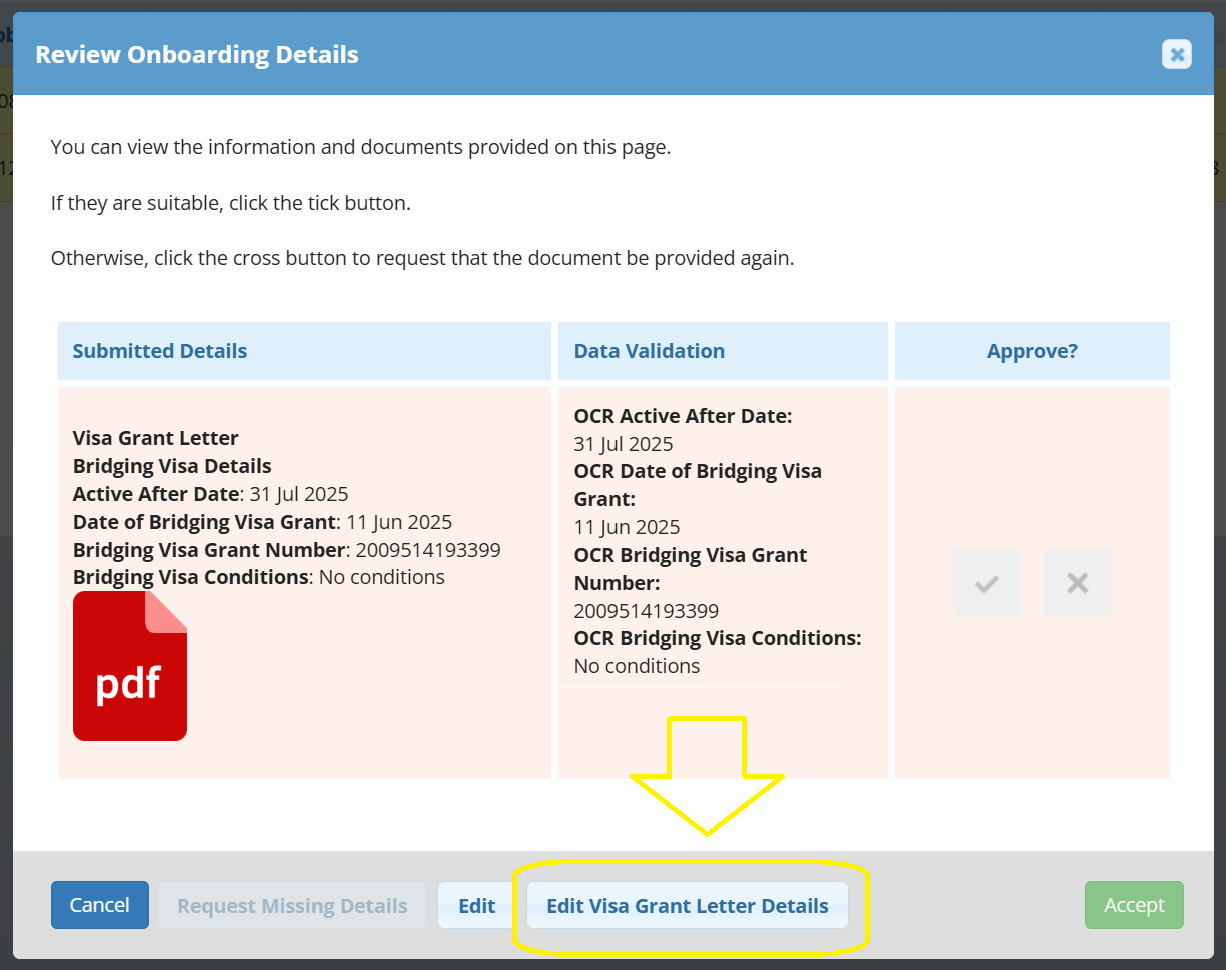Select the Submitted Details column header
The width and height of the screenshot is (1226, 970).
(160, 351)
